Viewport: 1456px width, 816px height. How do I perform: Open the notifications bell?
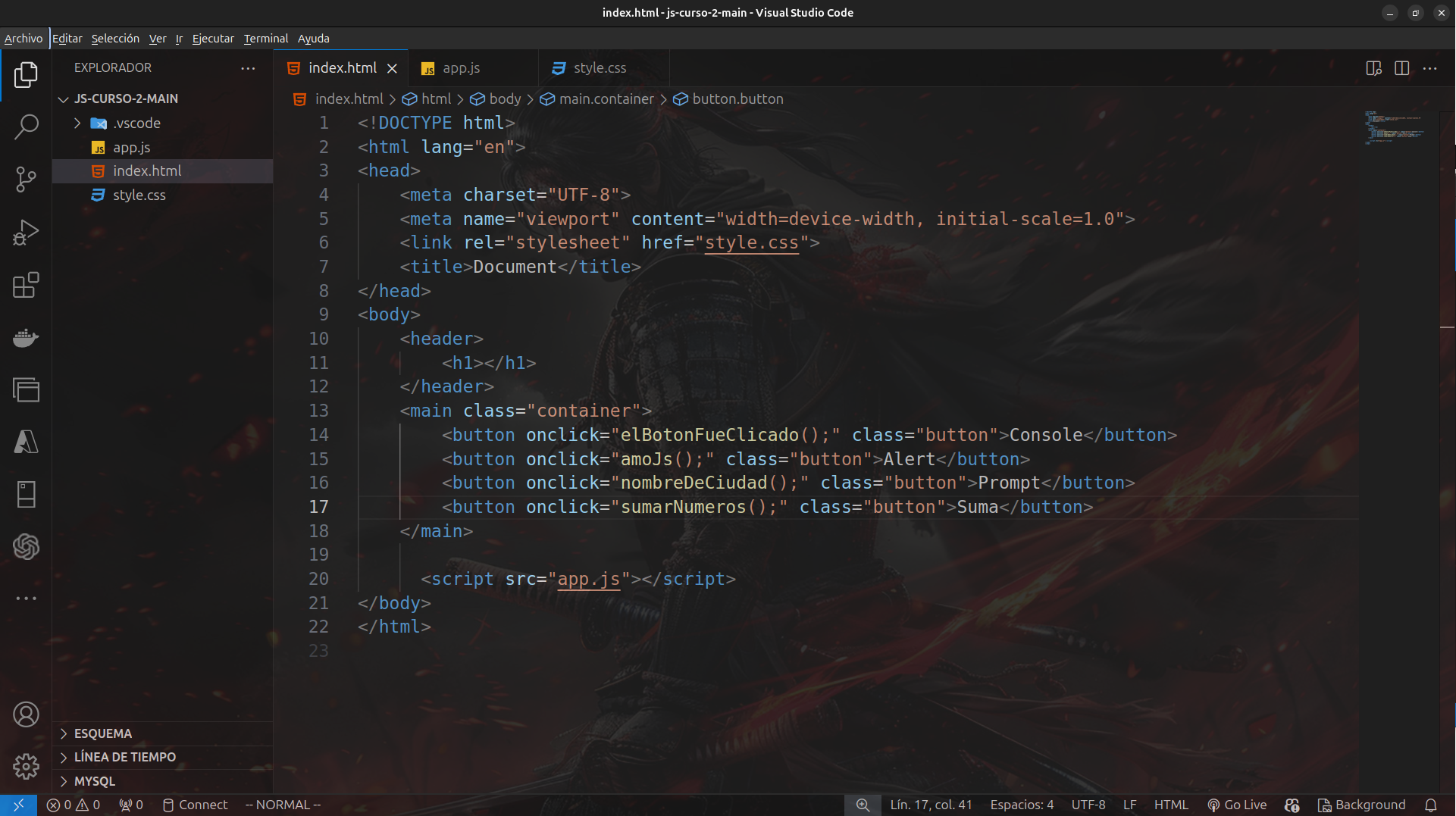(x=1431, y=805)
